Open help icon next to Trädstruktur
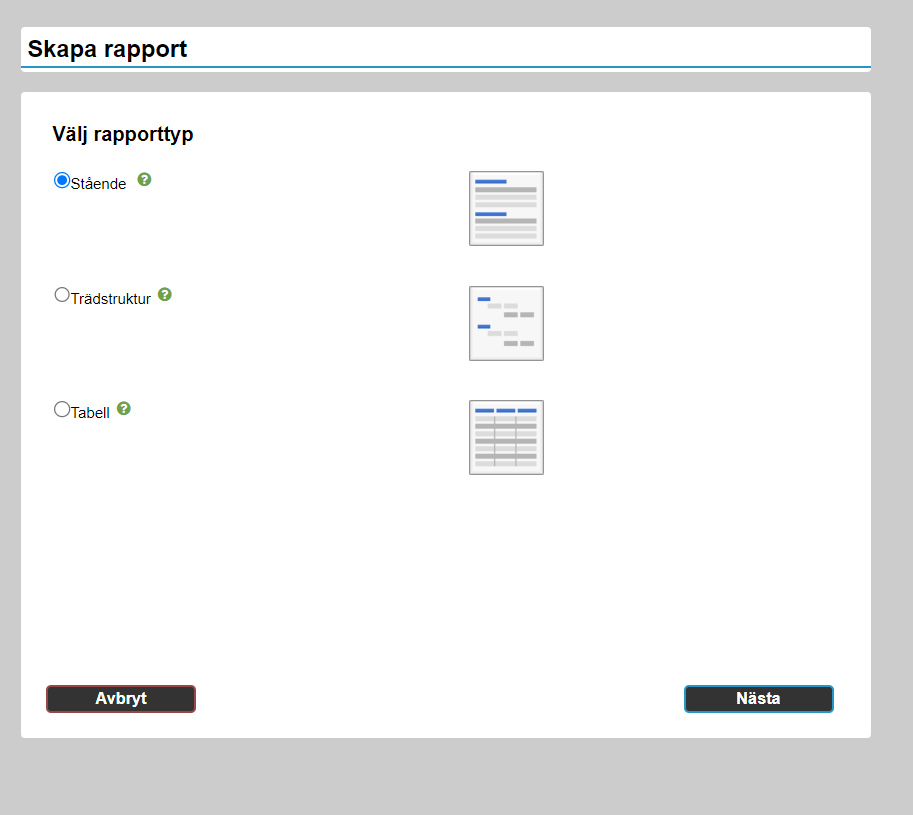This screenshot has height=815, width=913. click(x=165, y=295)
